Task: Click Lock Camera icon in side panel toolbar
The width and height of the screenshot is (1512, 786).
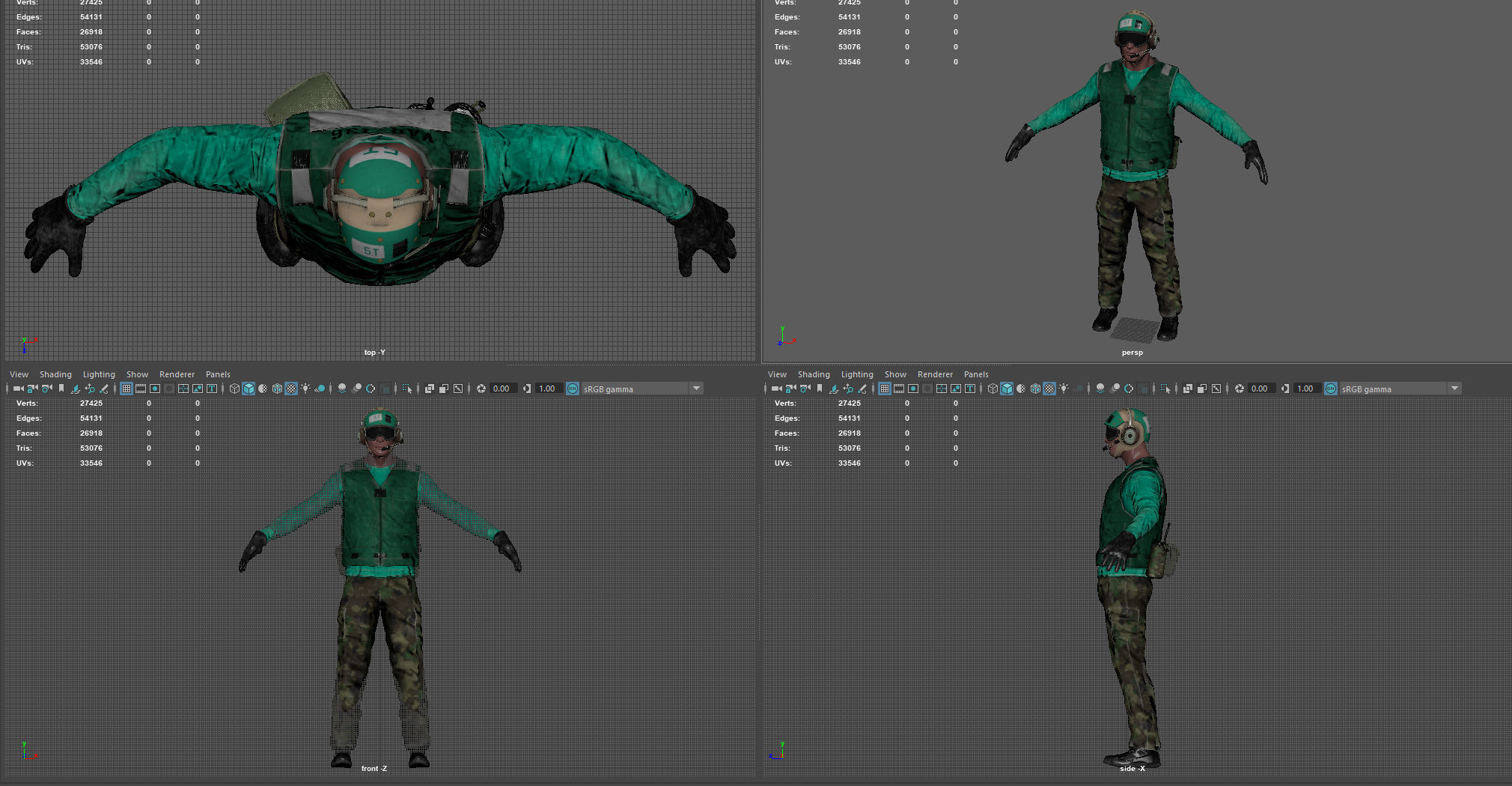Action: 791,389
